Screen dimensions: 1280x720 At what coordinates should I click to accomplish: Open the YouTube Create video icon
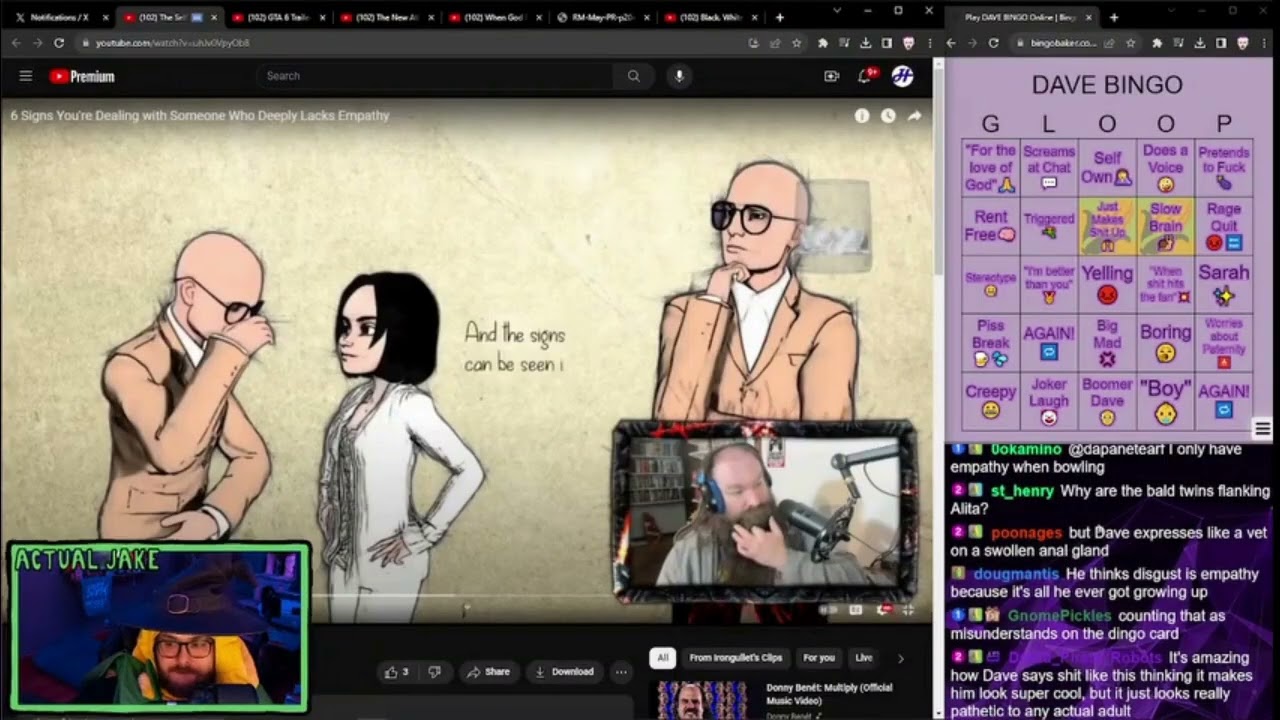coord(831,76)
